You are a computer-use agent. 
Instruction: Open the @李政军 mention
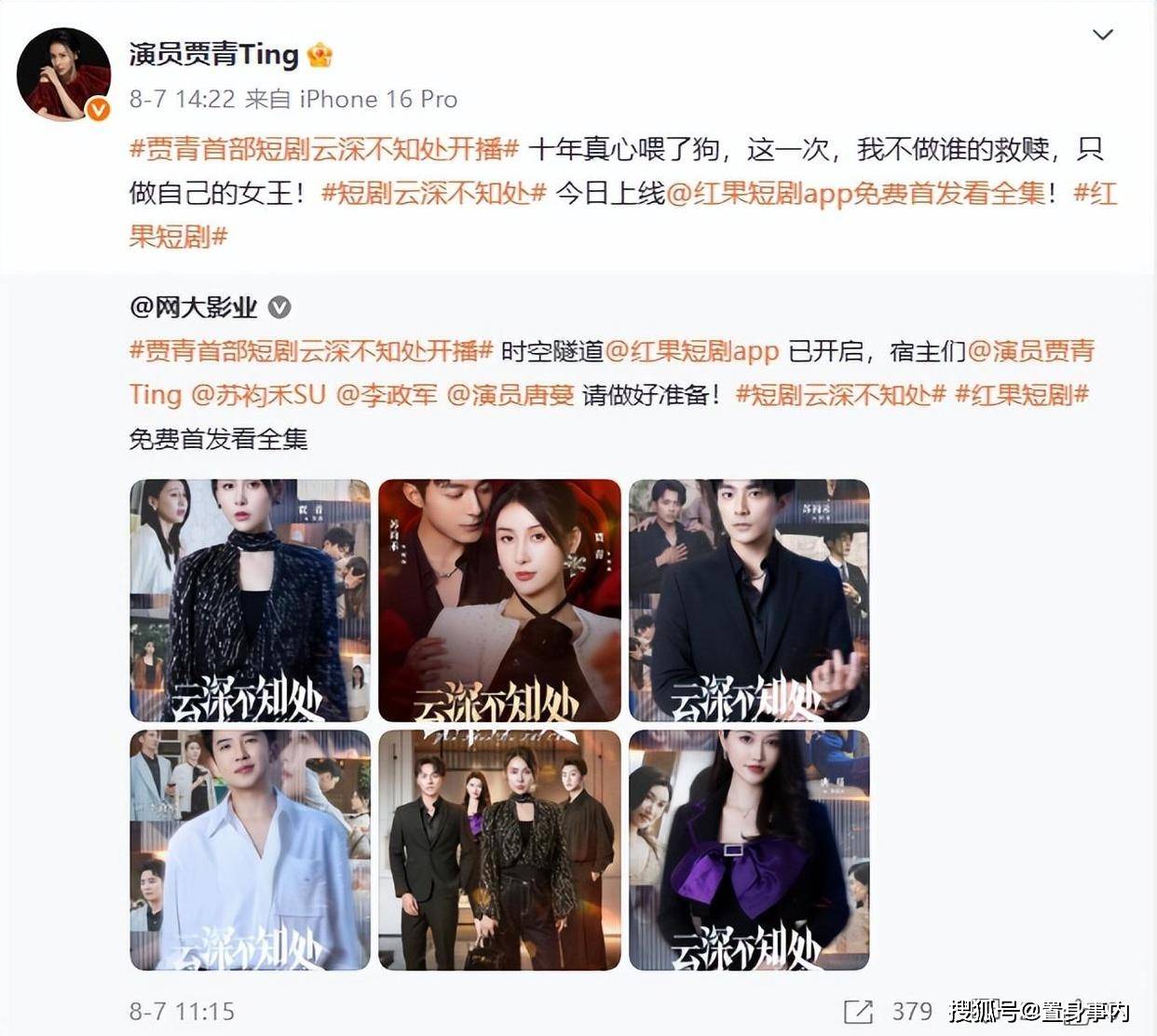click(x=387, y=395)
